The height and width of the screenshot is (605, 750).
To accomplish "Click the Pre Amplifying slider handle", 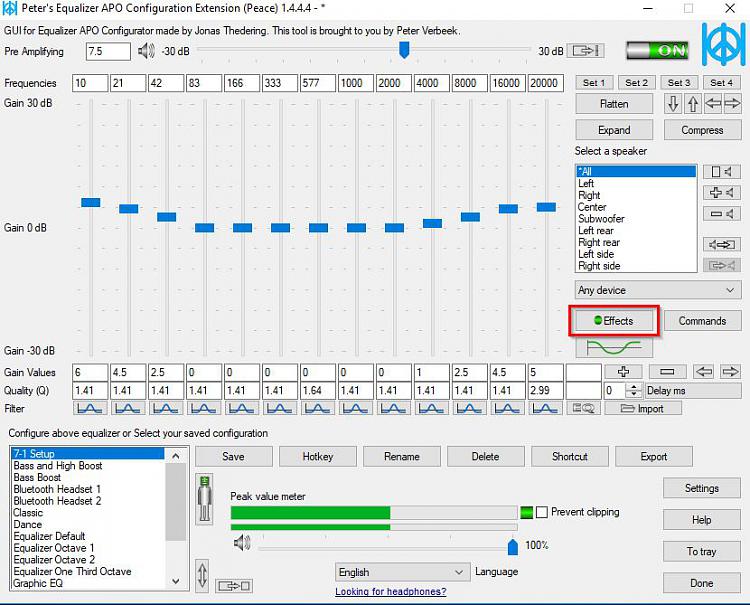I will pos(404,50).
